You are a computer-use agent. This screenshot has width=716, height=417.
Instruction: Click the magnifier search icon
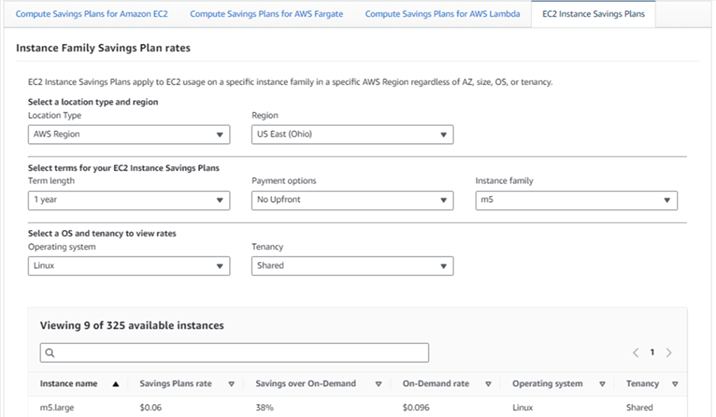[50, 353]
